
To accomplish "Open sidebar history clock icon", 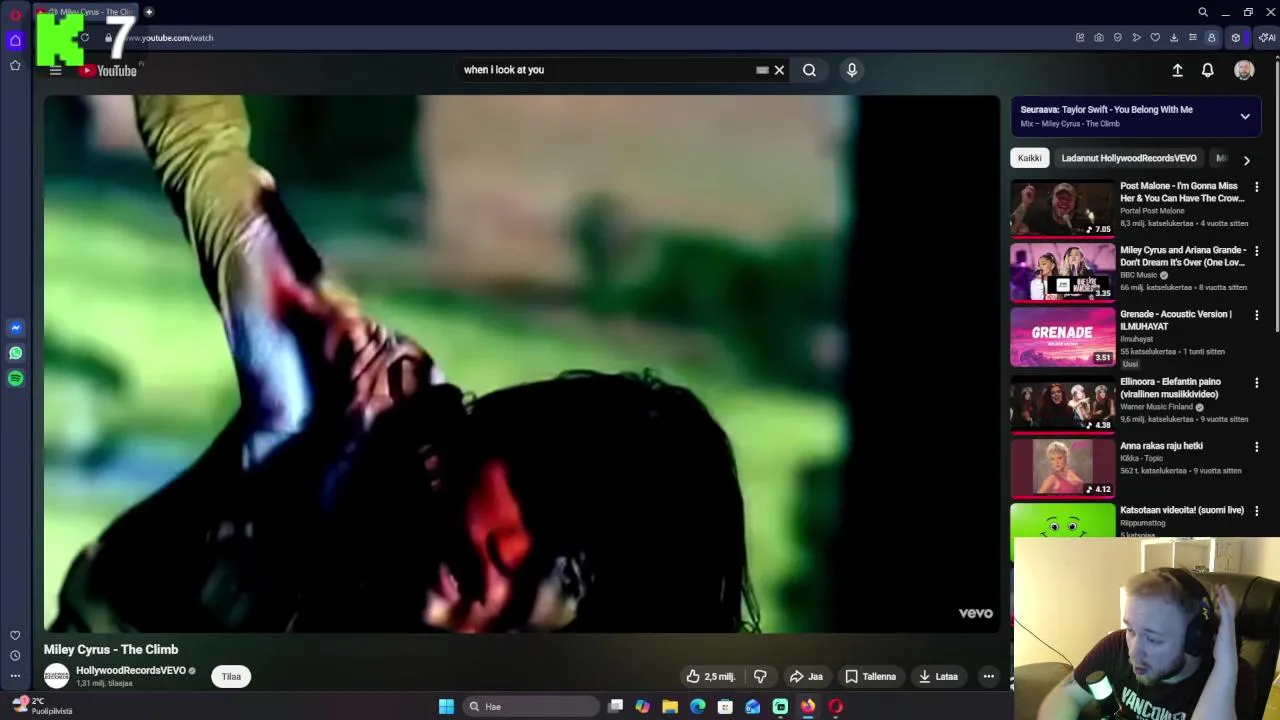I will pyautogui.click(x=15, y=656).
